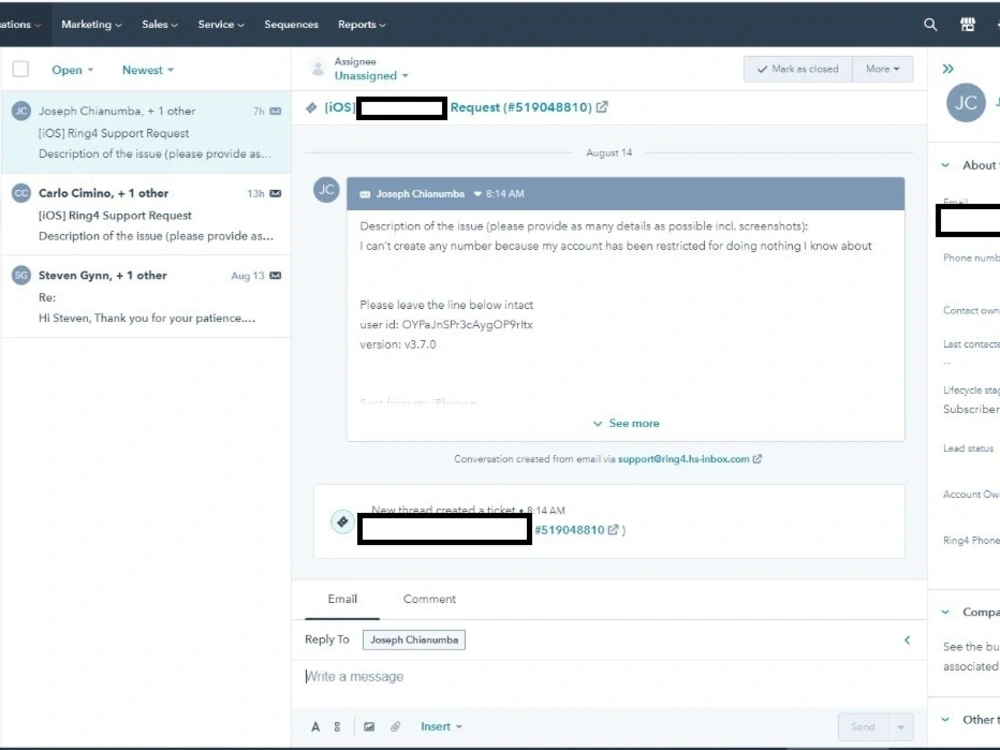Click Mark as closed button
Image resolution: width=1000 pixels, height=750 pixels.
798,69
